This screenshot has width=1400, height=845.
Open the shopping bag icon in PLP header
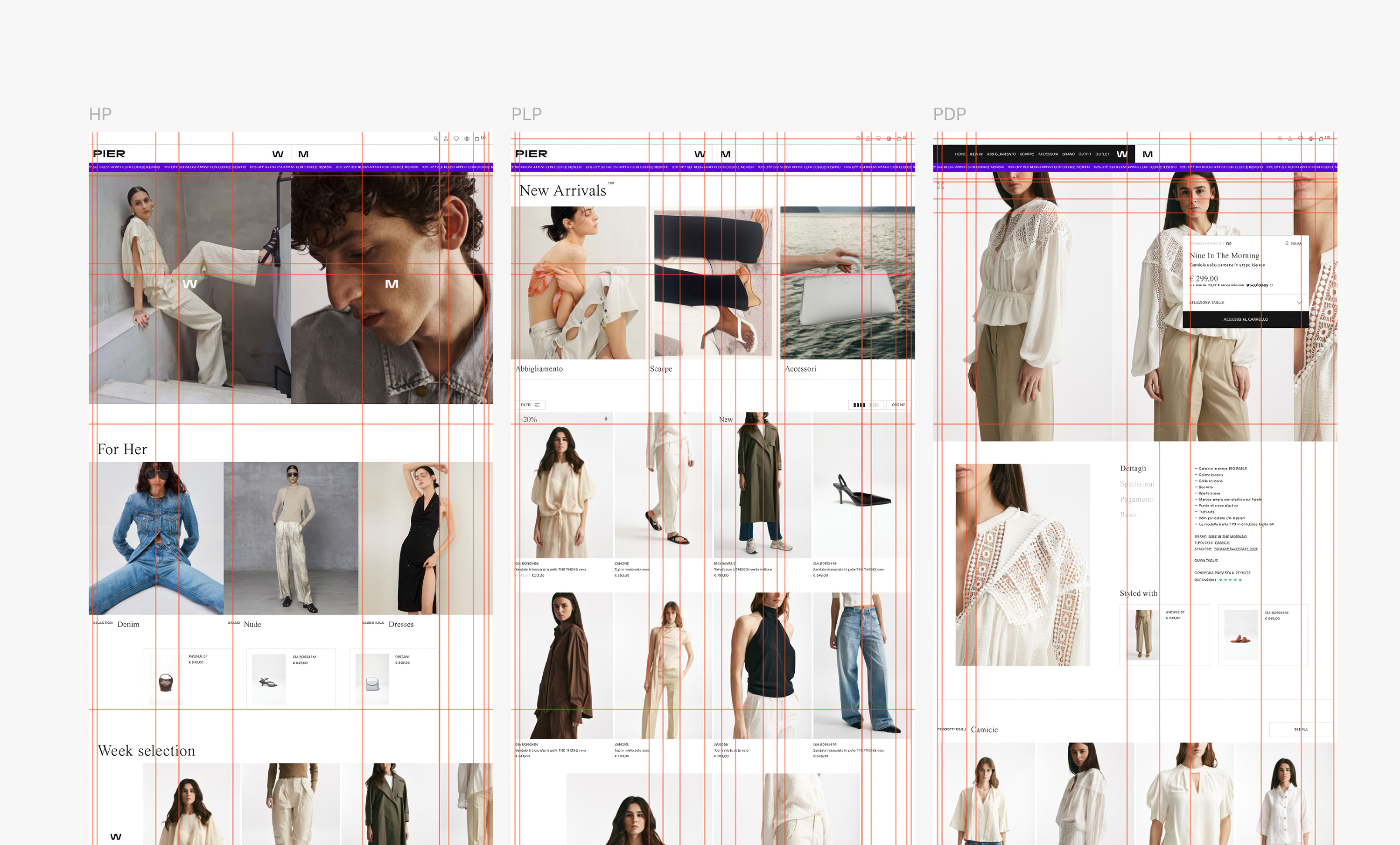(899, 139)
